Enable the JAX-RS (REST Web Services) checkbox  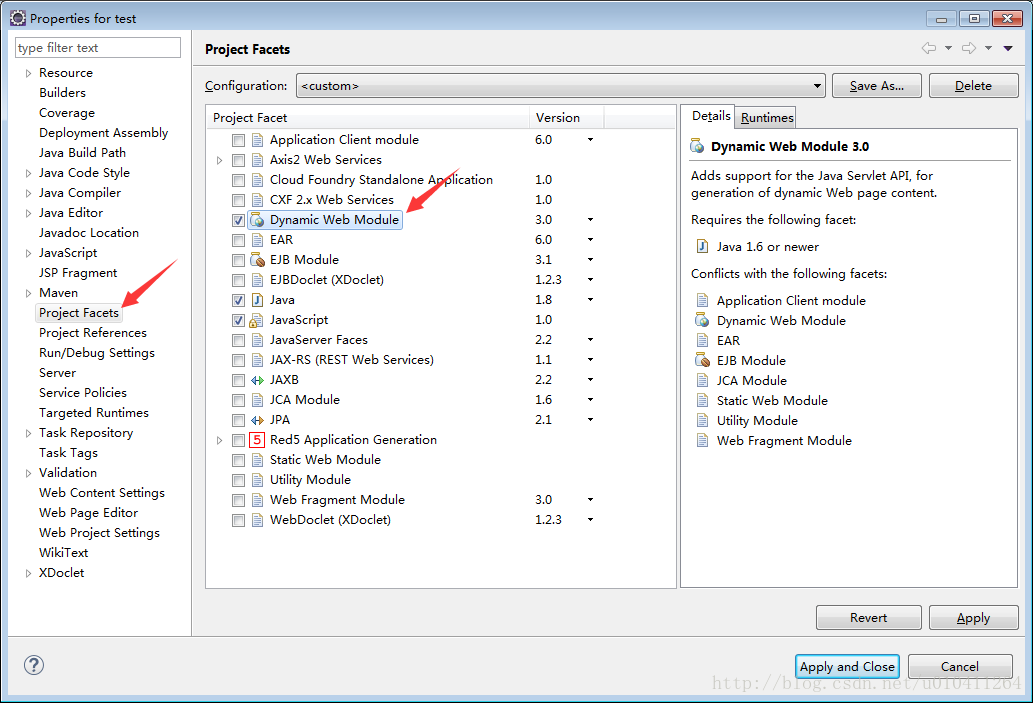tap(238, 360)
